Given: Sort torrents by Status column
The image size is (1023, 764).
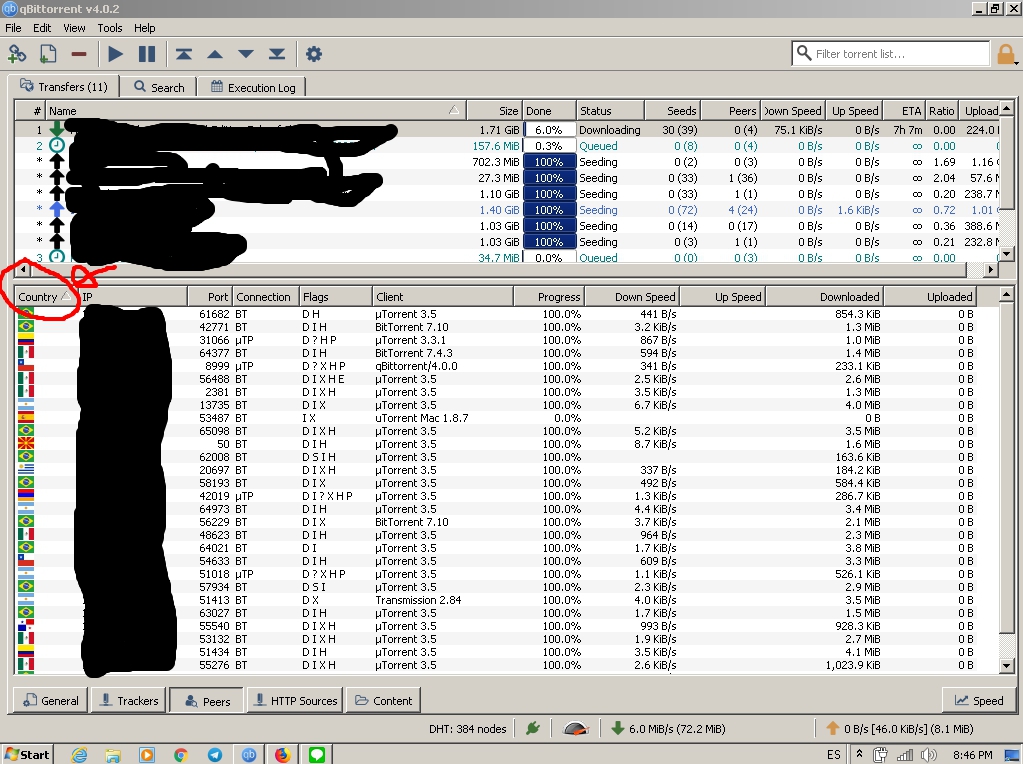Looking at the screenshot, I should tap(610, 110).
